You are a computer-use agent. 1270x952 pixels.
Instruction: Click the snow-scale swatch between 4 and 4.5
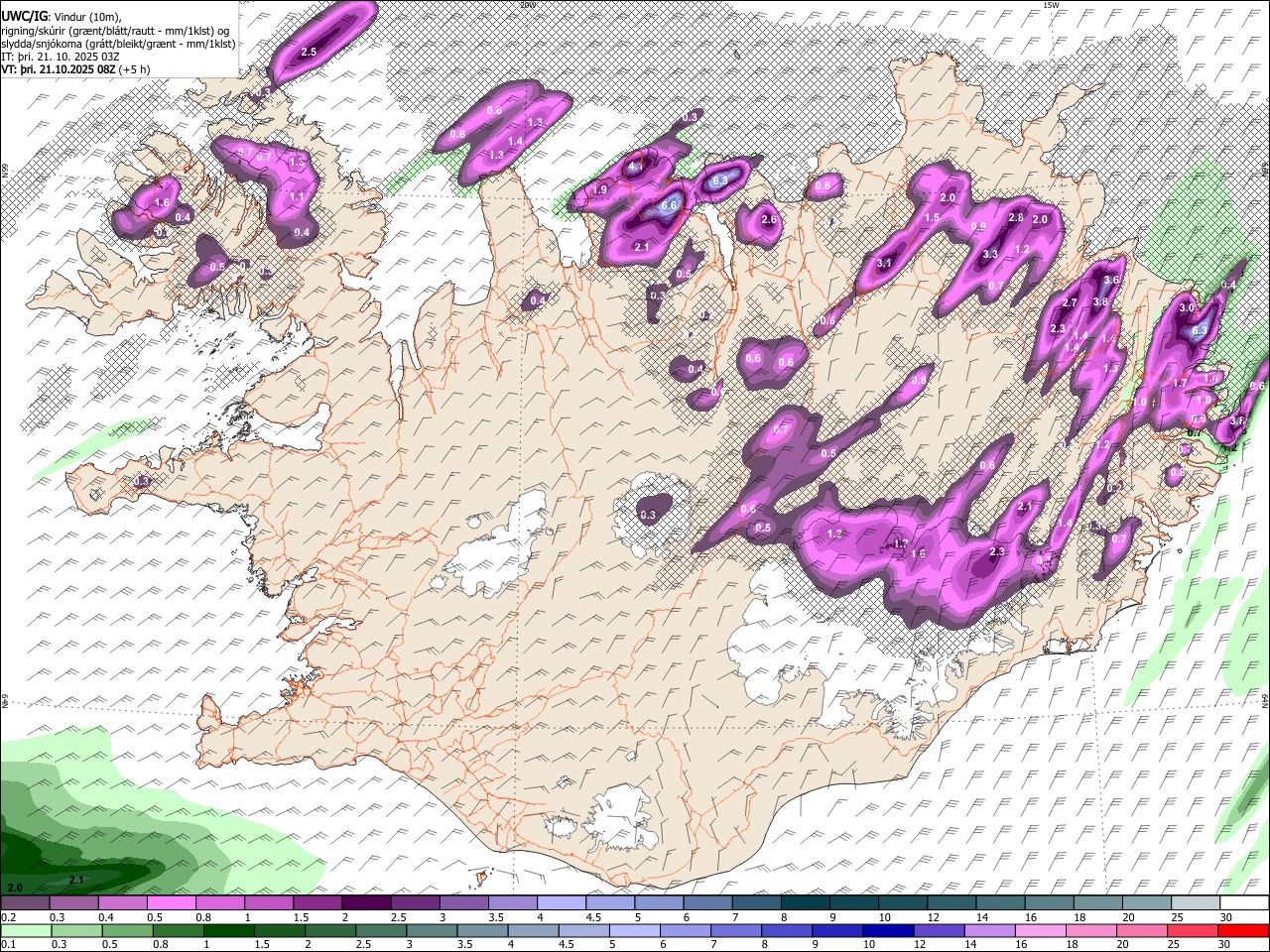[560, 903]
